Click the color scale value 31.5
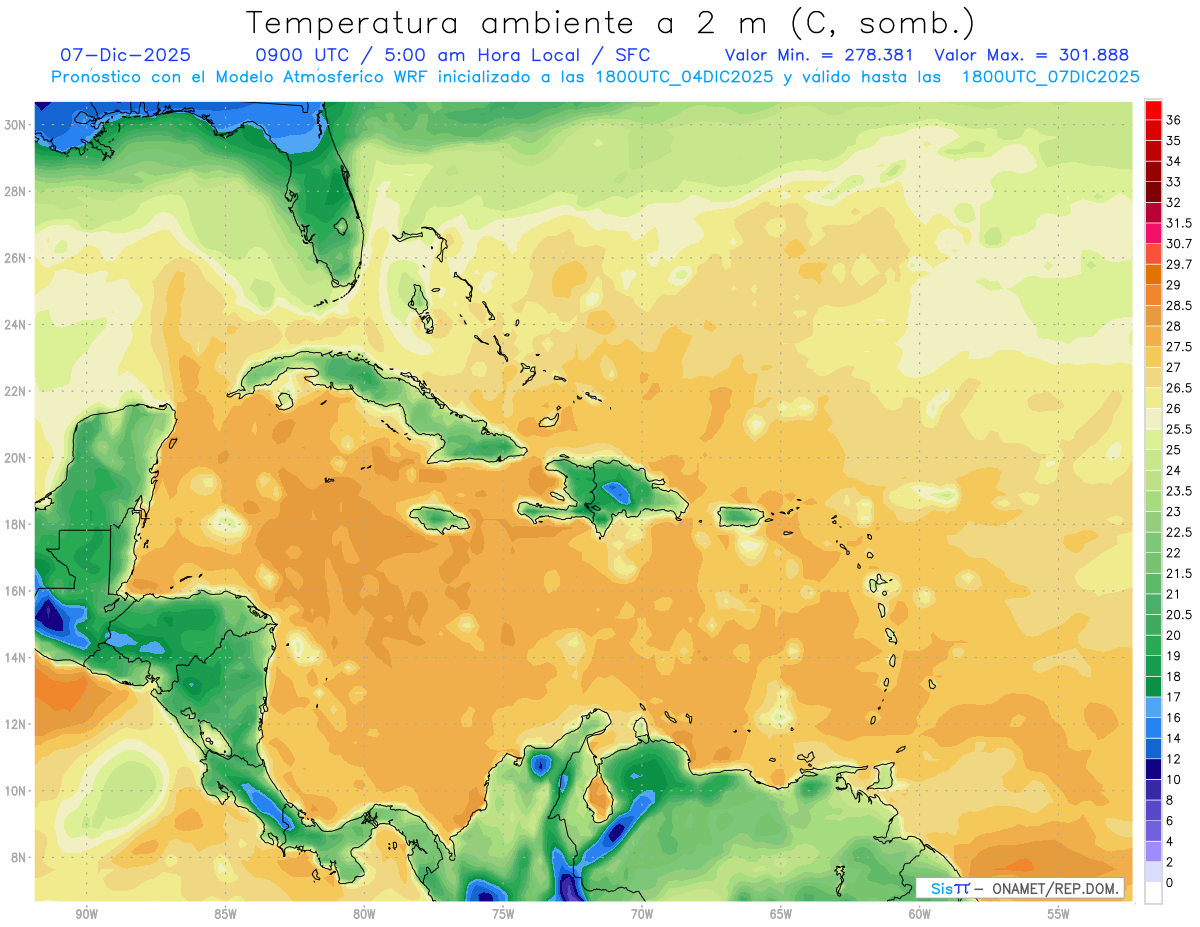Viewport: 1200px width, 927px height. [1179, 223]
